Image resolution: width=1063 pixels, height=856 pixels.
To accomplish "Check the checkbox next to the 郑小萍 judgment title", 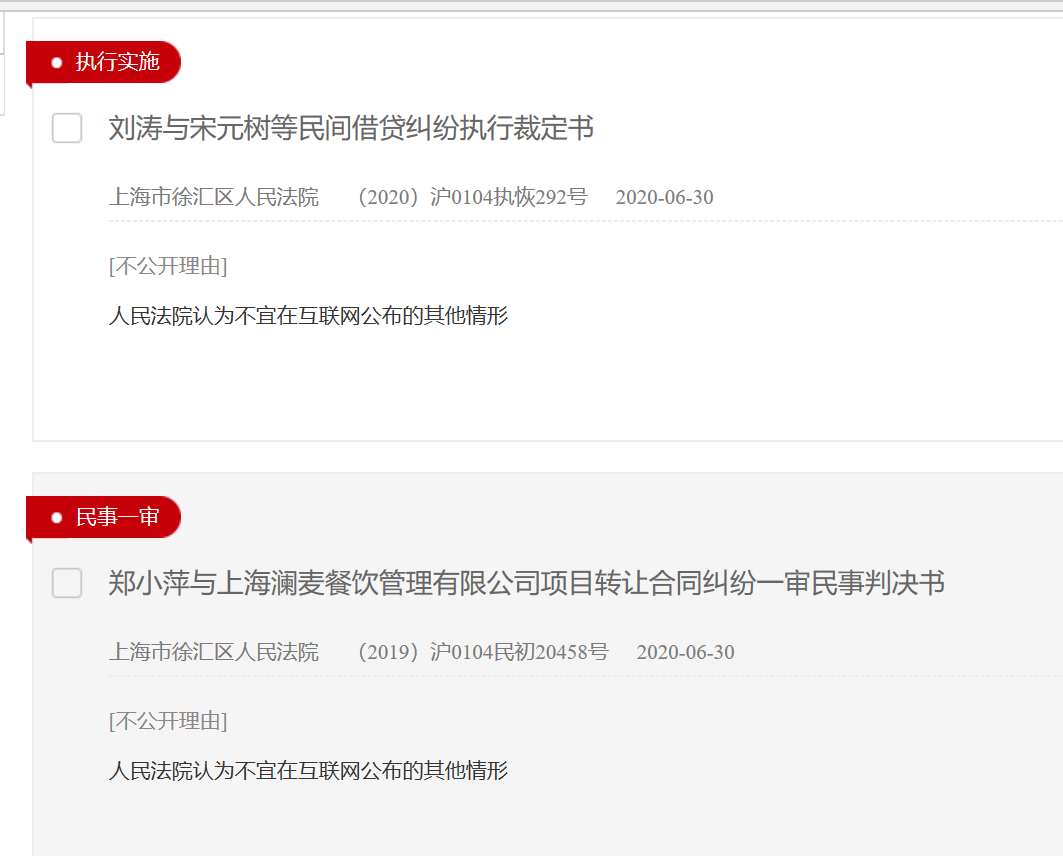I will click(66, 584).
